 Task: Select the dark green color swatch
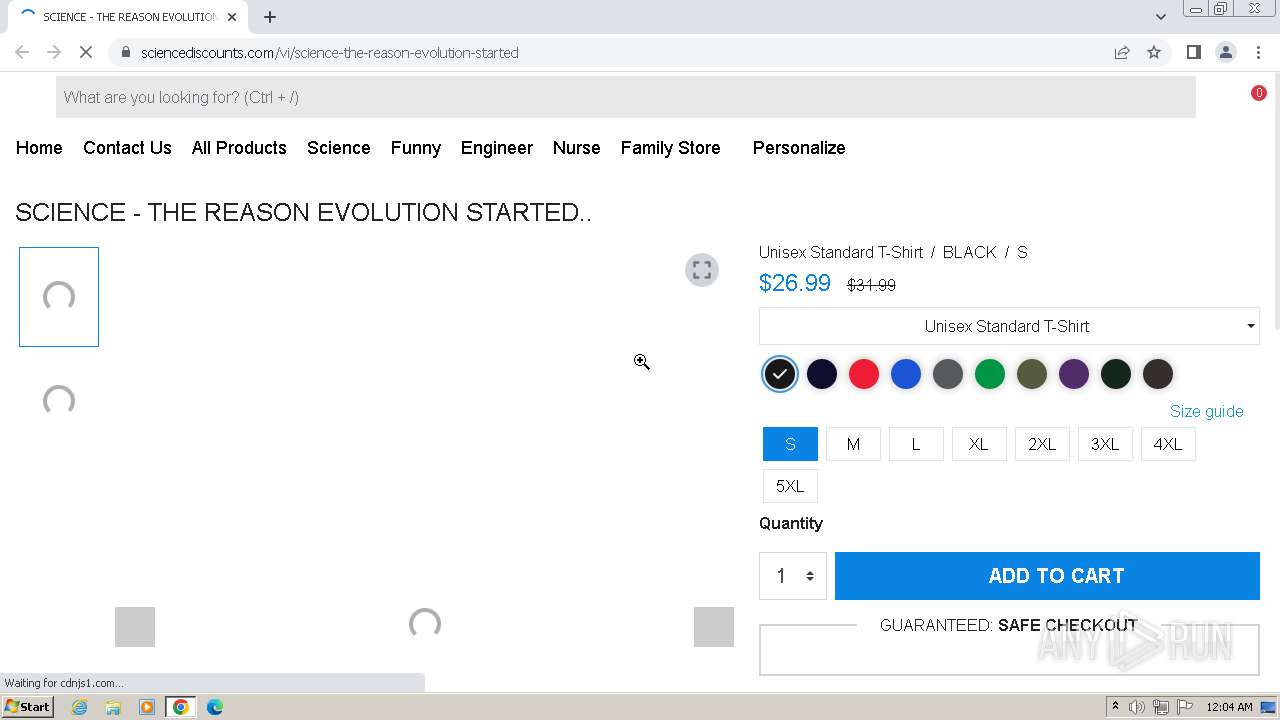point(1116,374)
